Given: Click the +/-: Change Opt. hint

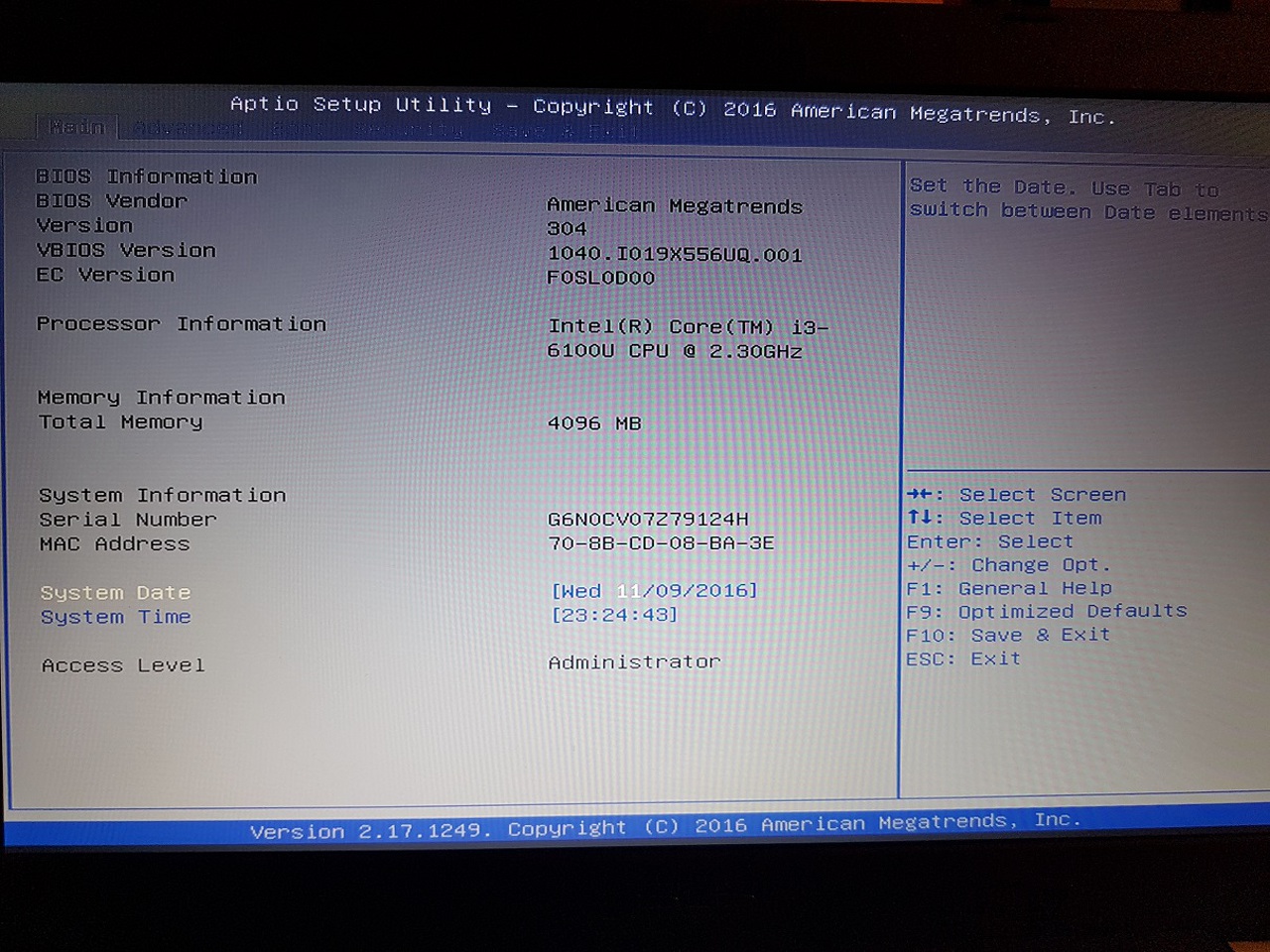Looking at the screenshot, I should [x=1008, y=564].
